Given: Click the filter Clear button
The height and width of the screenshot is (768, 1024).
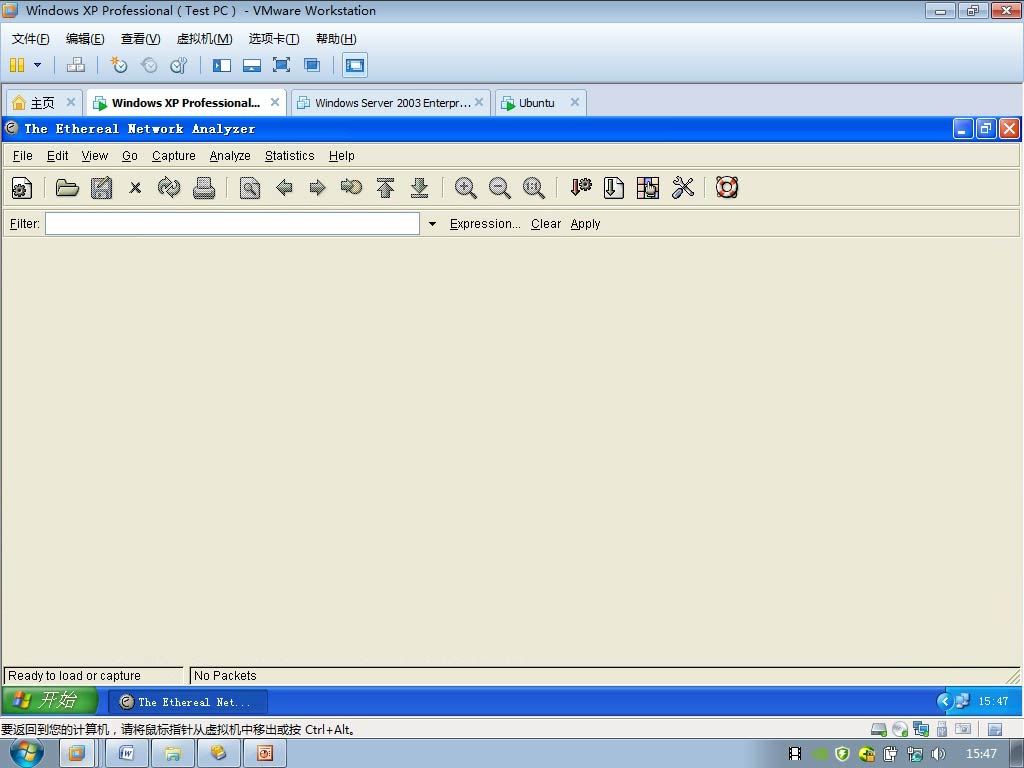Looking at the screenshot, I should [546, 224].
